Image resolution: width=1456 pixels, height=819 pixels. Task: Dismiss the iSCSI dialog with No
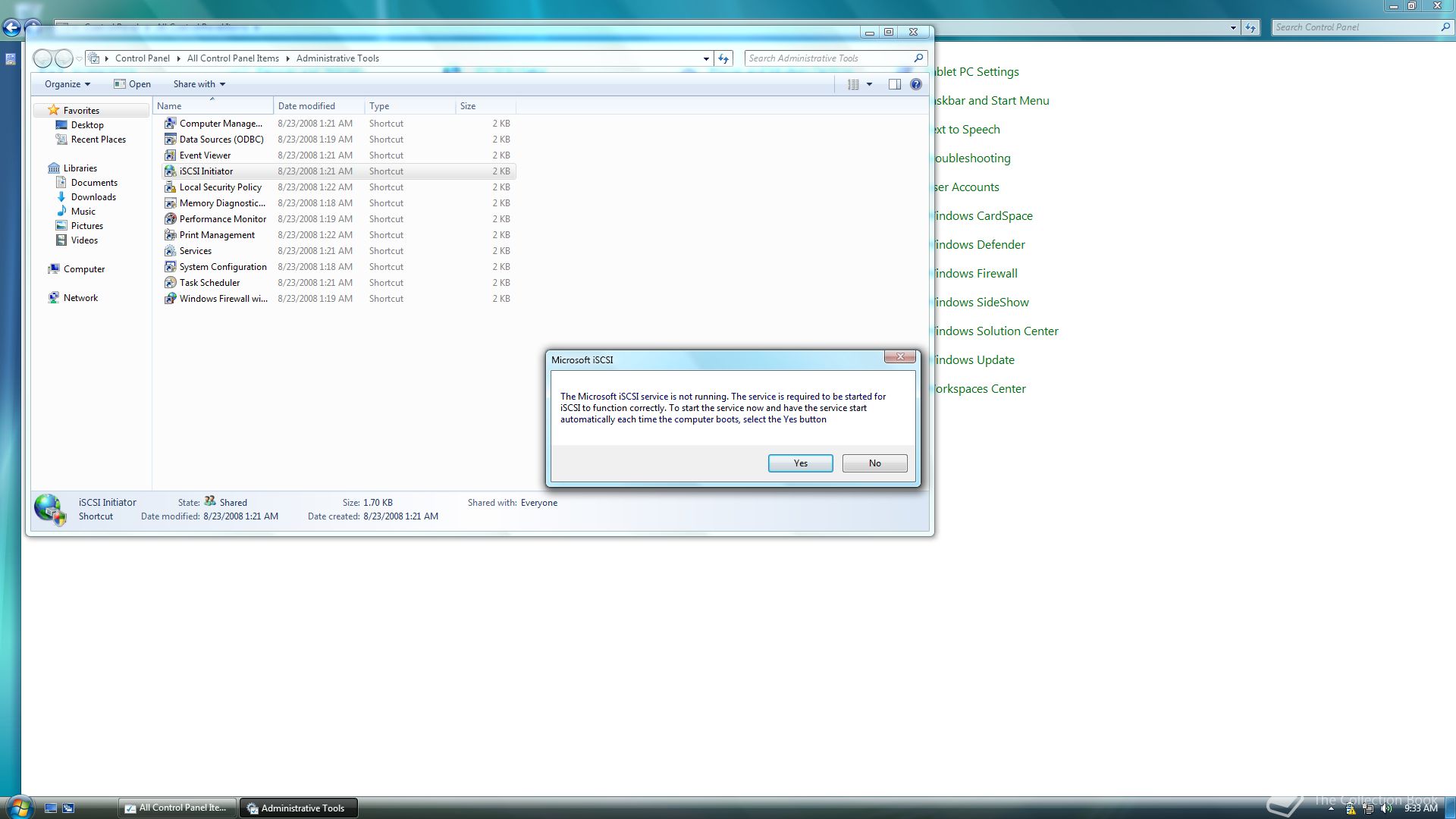click(874, 463)
